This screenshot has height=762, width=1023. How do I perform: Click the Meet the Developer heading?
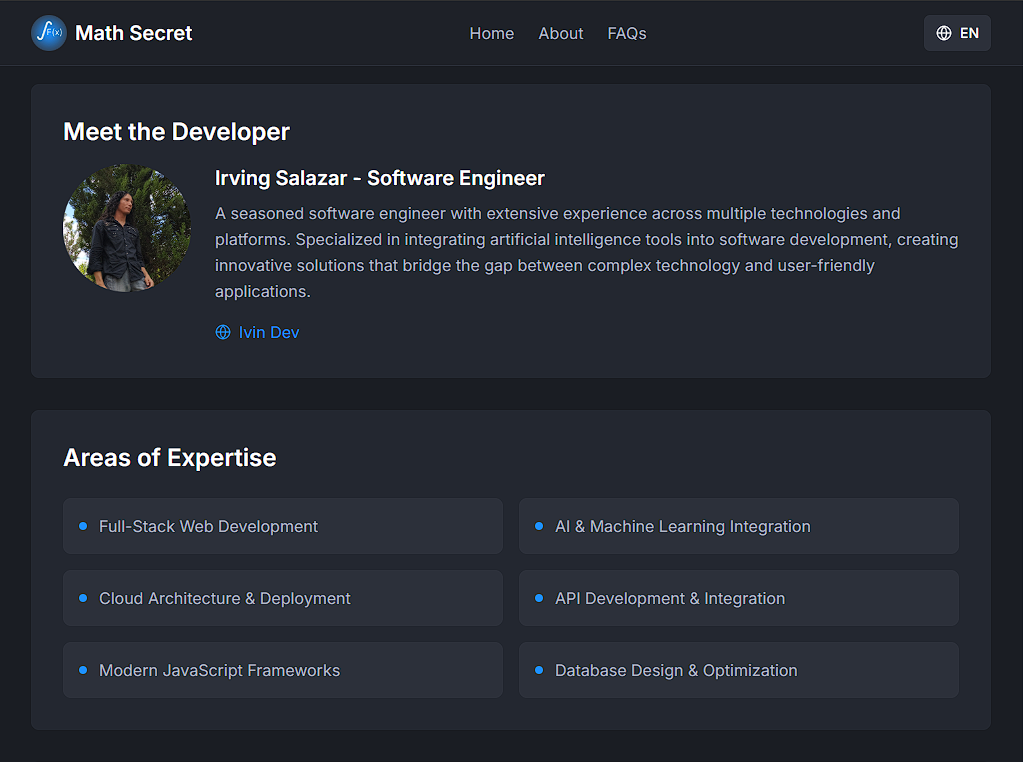(x=176, y=132)
